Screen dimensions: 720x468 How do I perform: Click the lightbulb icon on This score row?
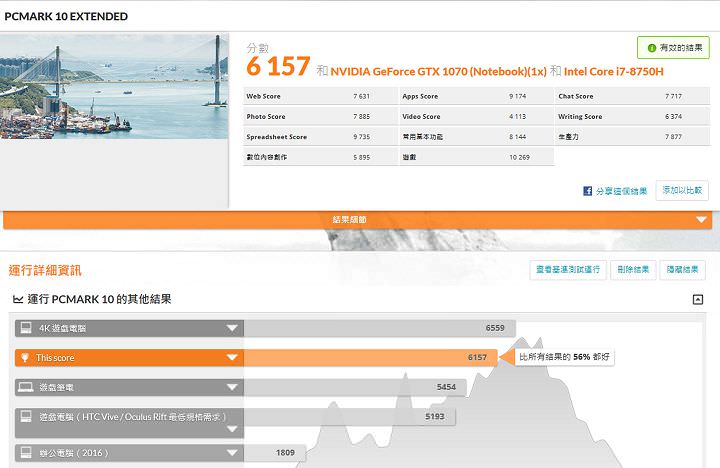[24, 357]
